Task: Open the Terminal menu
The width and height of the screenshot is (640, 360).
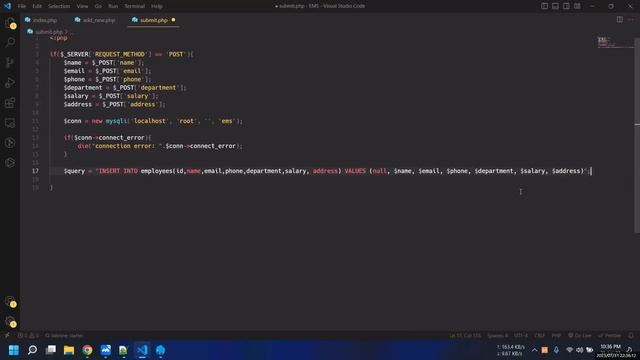Action: [x=135, y=6]
